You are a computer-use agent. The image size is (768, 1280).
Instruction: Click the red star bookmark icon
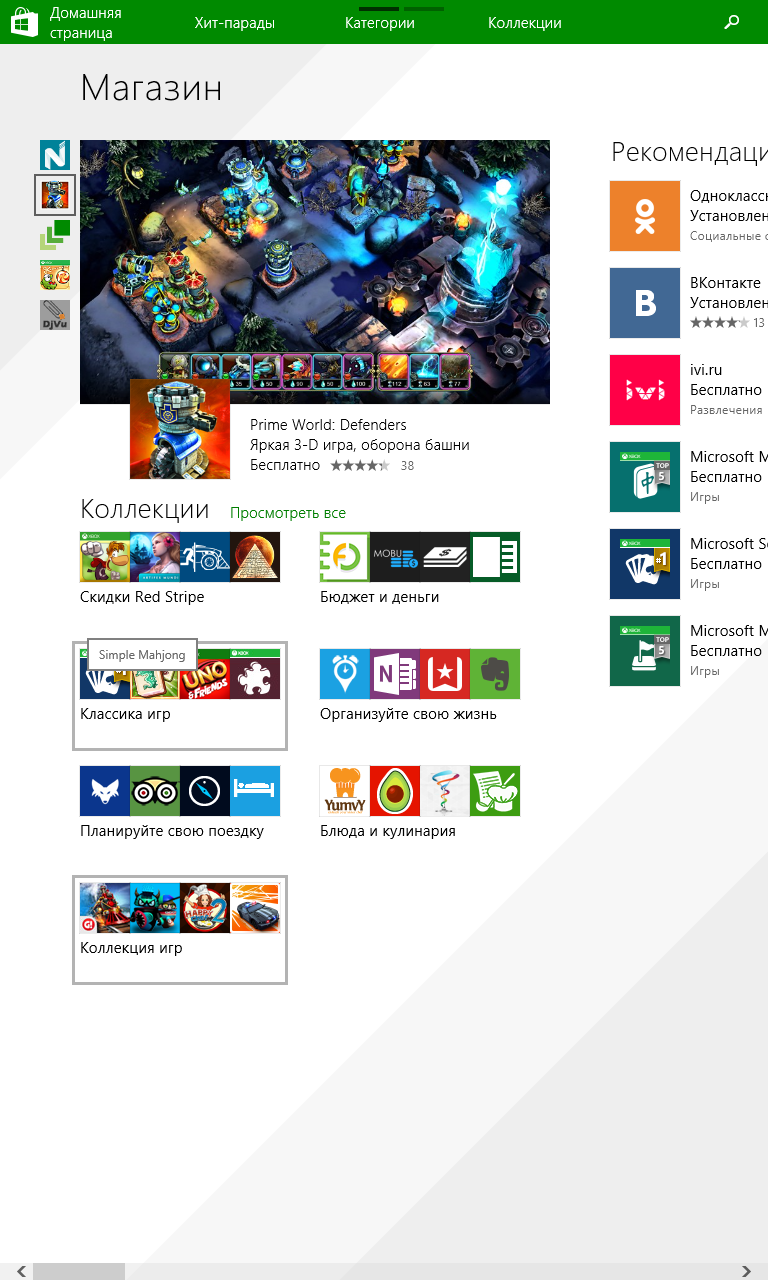tap(445, 674)
